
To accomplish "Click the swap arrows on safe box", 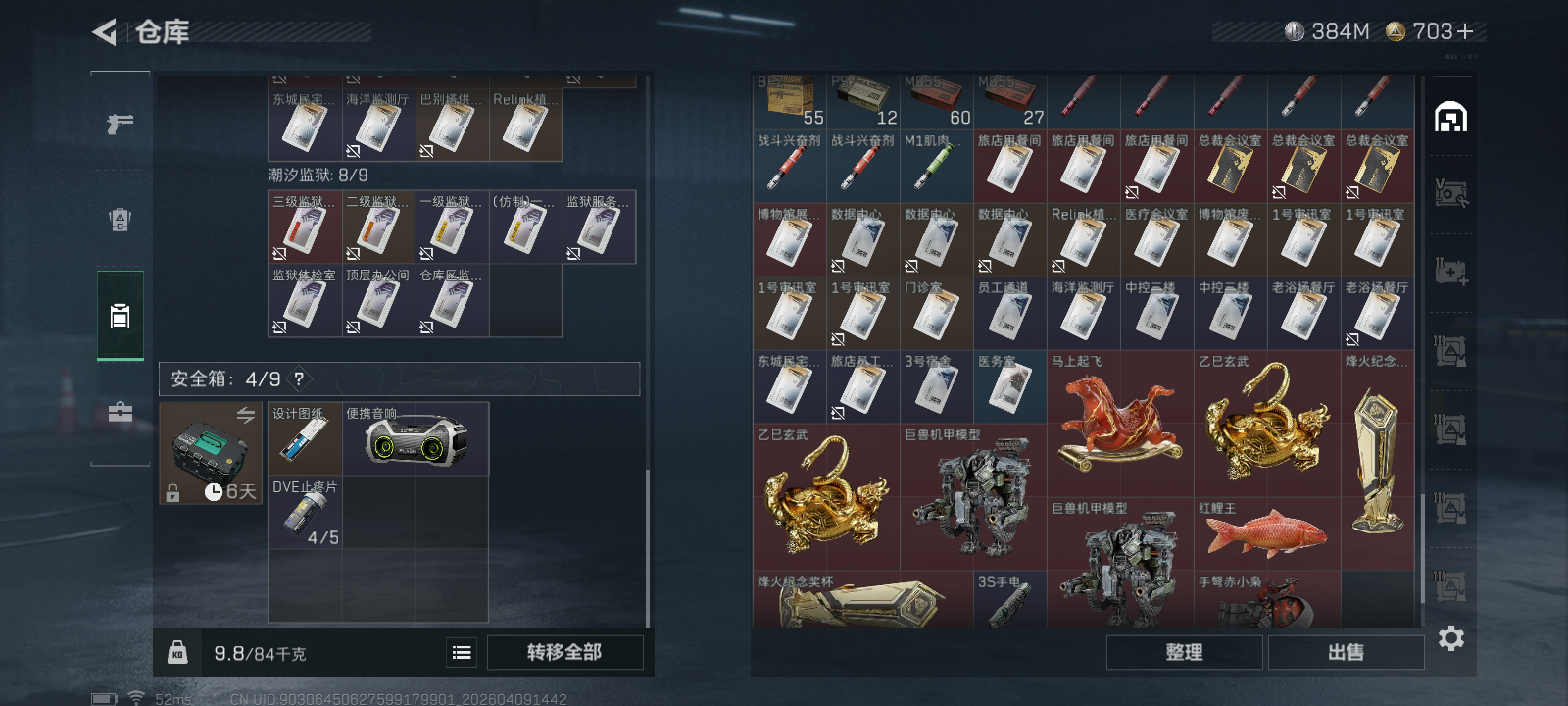I will (246, 415).
